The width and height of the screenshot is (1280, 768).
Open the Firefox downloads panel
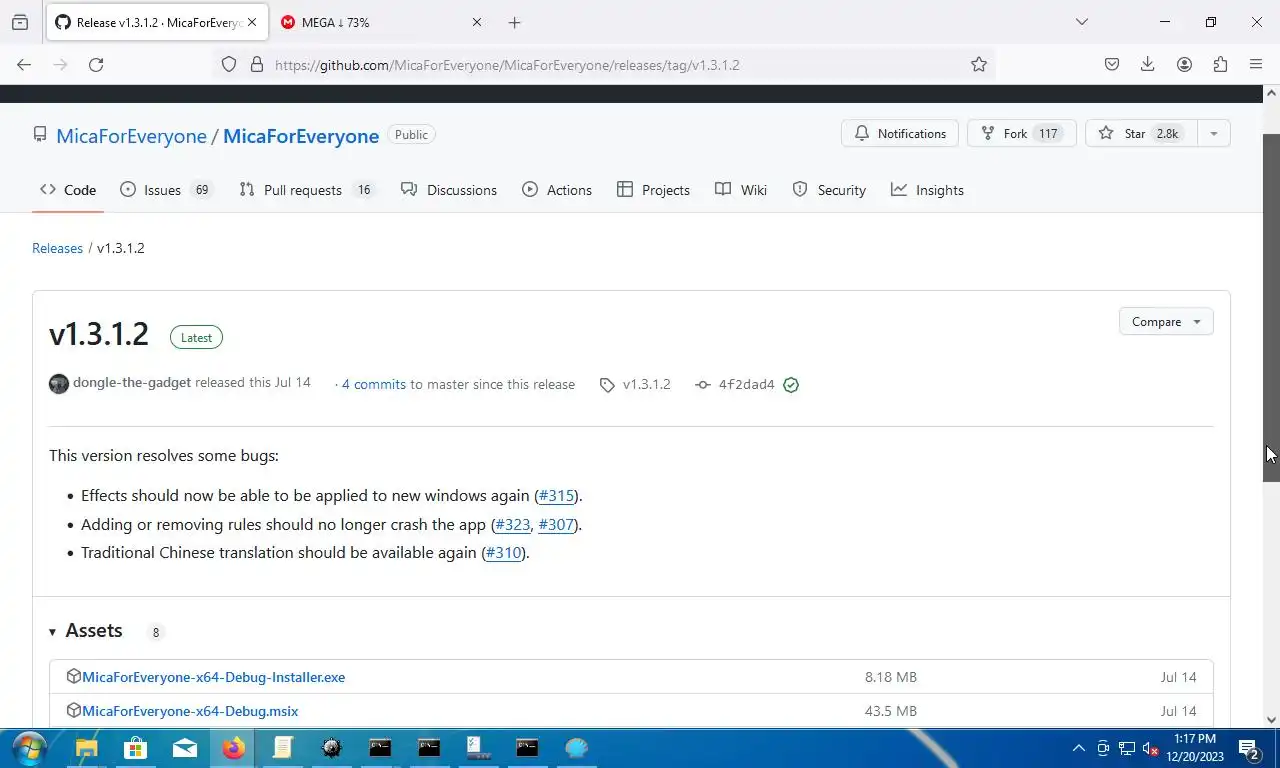[1148, 64]
